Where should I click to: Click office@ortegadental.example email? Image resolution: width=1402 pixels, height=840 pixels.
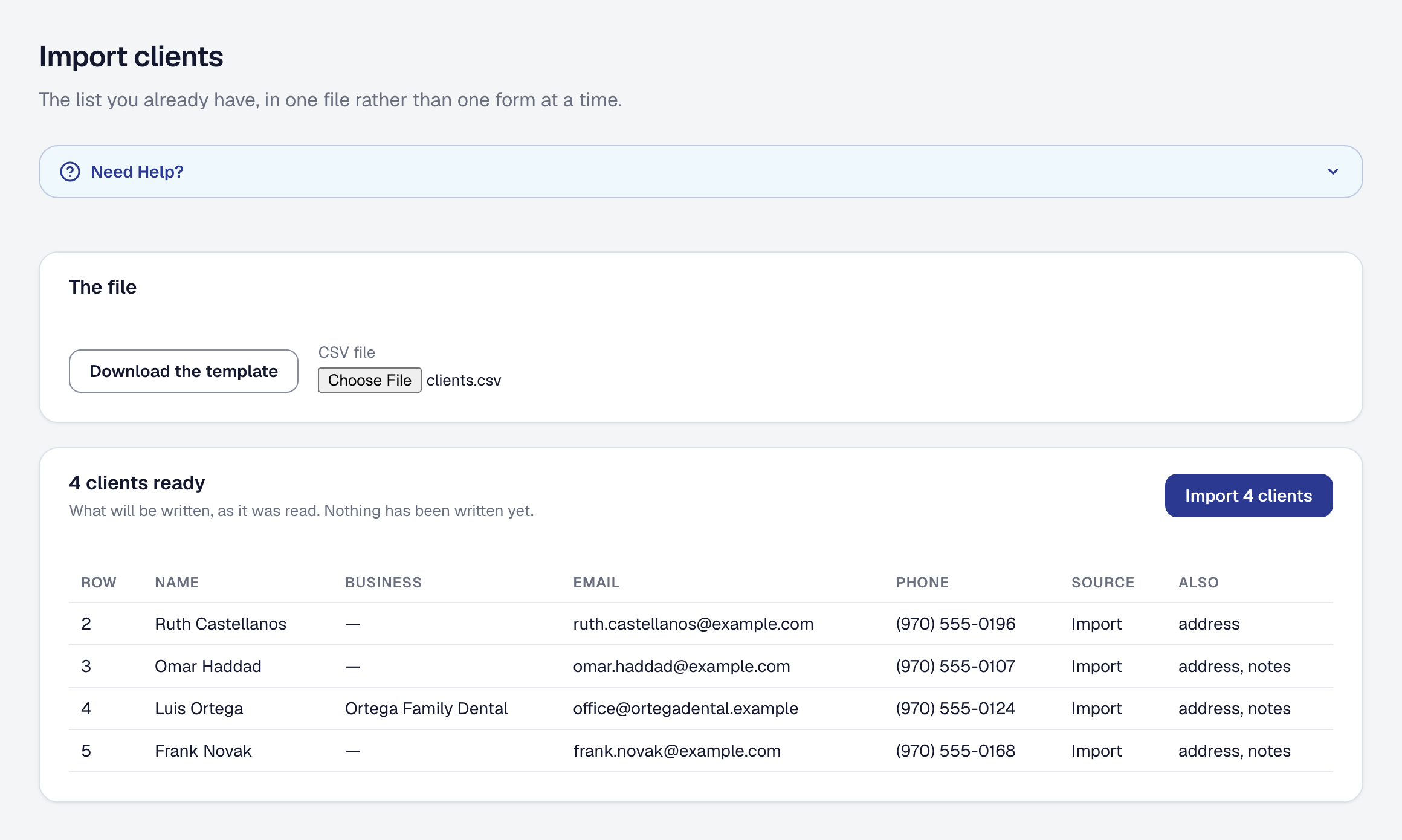(x=685, y=708)
